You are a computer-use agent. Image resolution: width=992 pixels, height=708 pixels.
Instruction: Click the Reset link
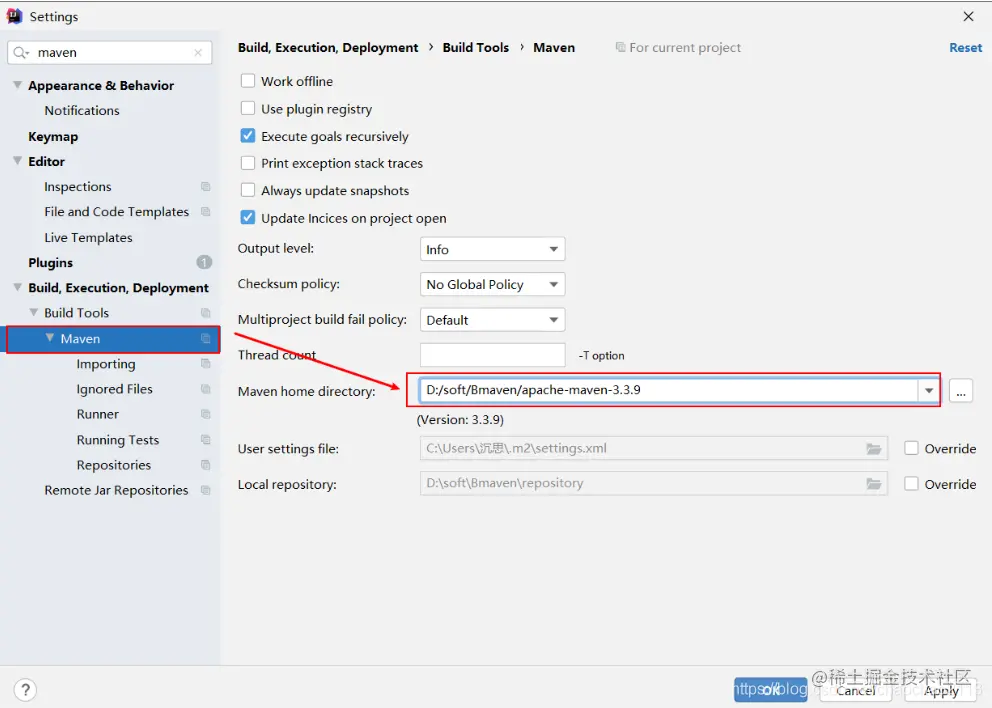click(965, 47)
